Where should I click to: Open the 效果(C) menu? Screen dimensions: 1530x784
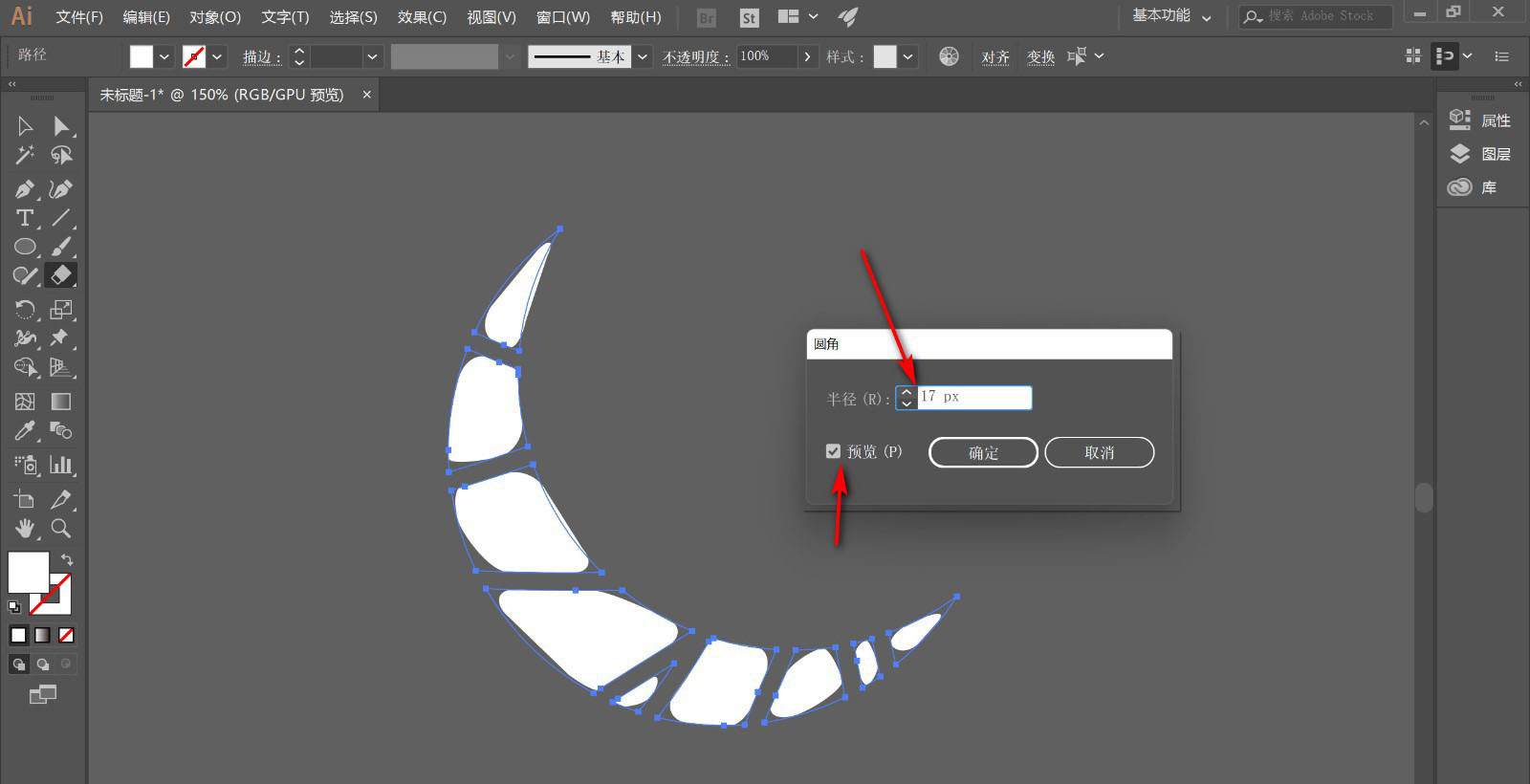coord(422,17)
